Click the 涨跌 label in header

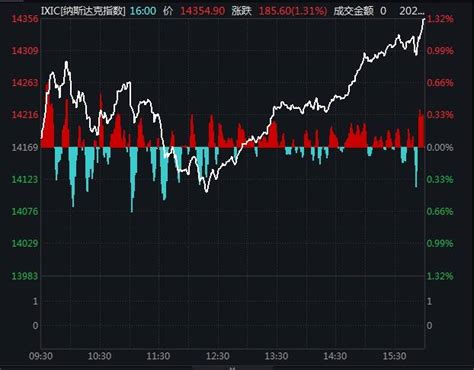241,11
